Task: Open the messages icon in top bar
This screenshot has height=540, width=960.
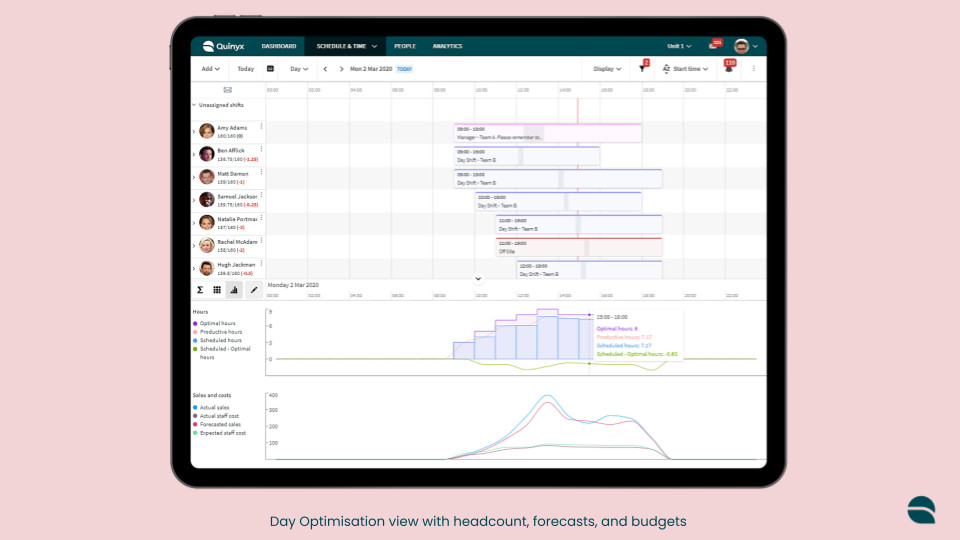Action: [712, 46]
